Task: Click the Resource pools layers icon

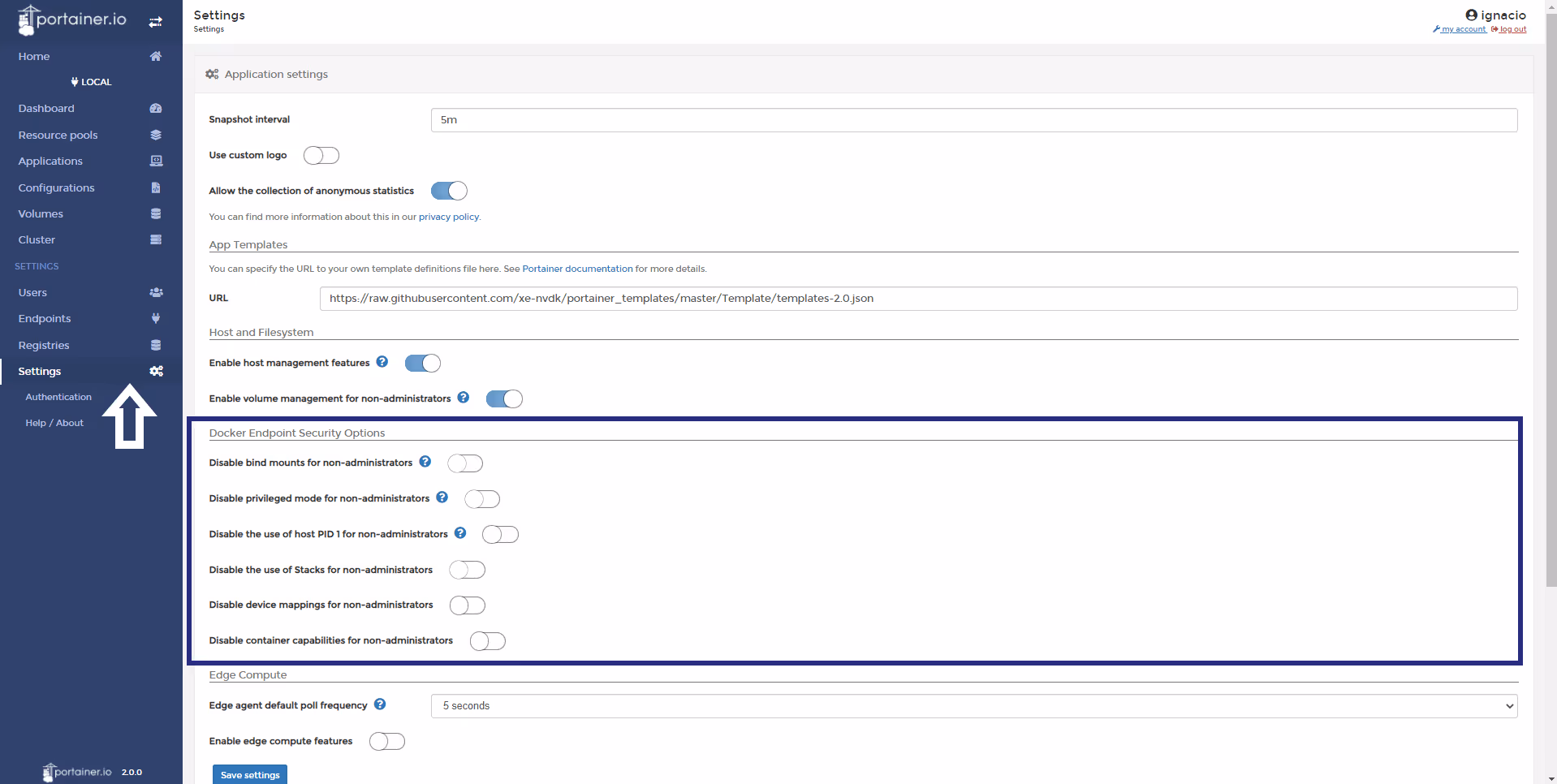Action: (156, 135)
